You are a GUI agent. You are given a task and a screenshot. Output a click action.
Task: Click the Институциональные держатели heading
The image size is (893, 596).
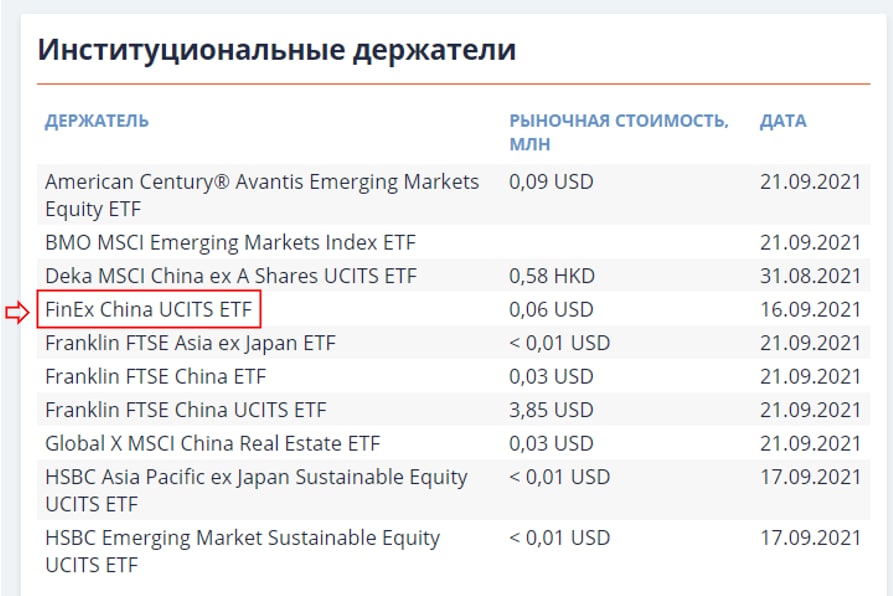[x=276, y=49]
